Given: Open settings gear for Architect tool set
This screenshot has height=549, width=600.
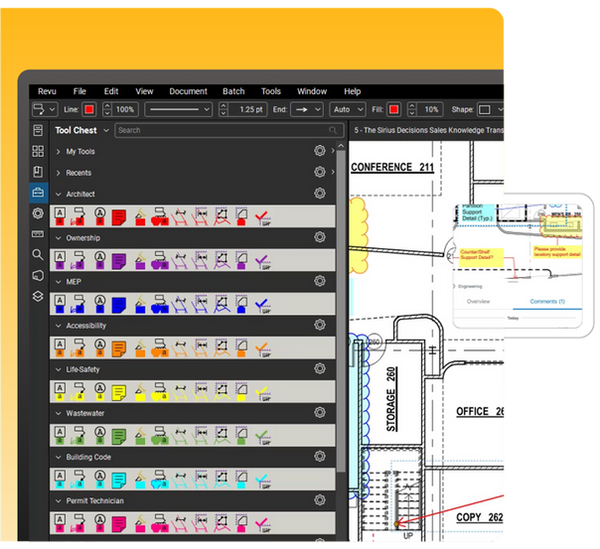Looking at the screenshot, I should (320, 193).
